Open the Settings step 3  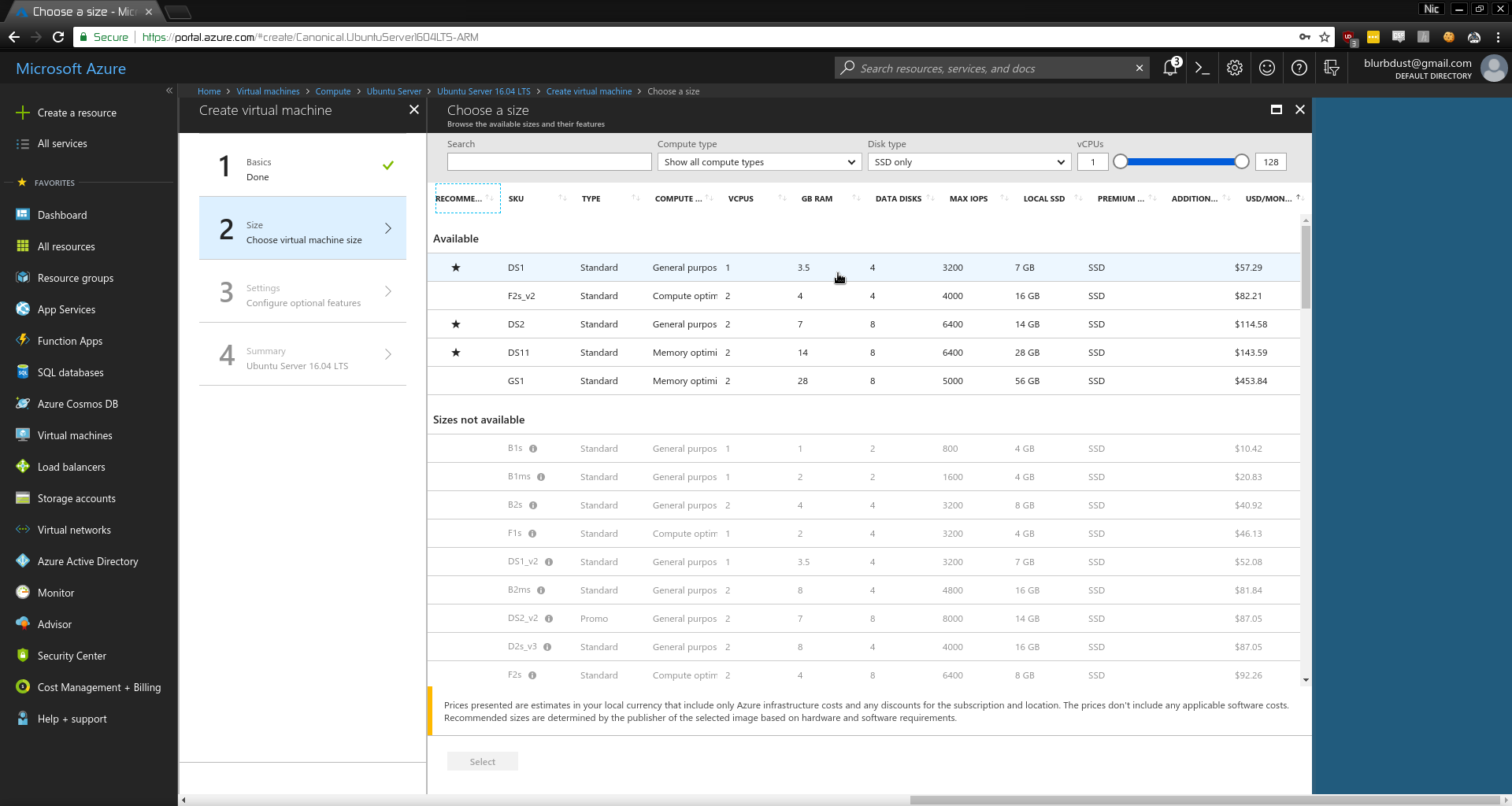point(302,291)
